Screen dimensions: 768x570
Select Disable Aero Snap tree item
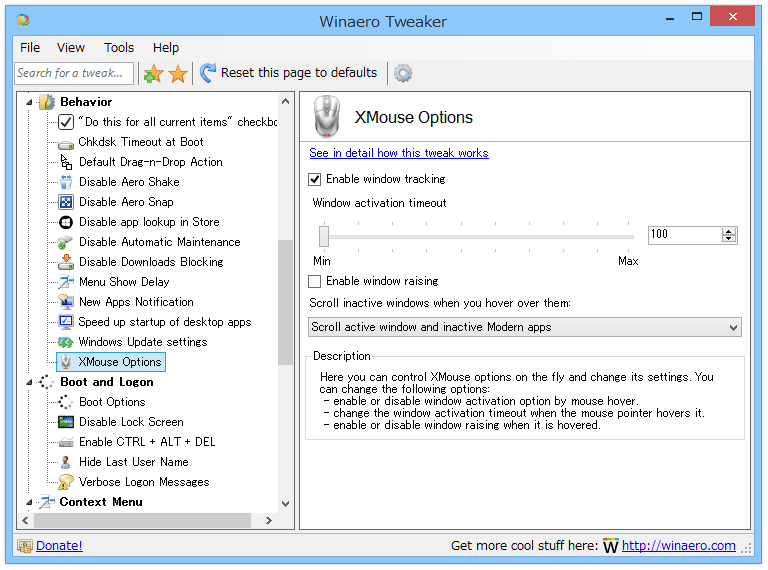point(126,202)
